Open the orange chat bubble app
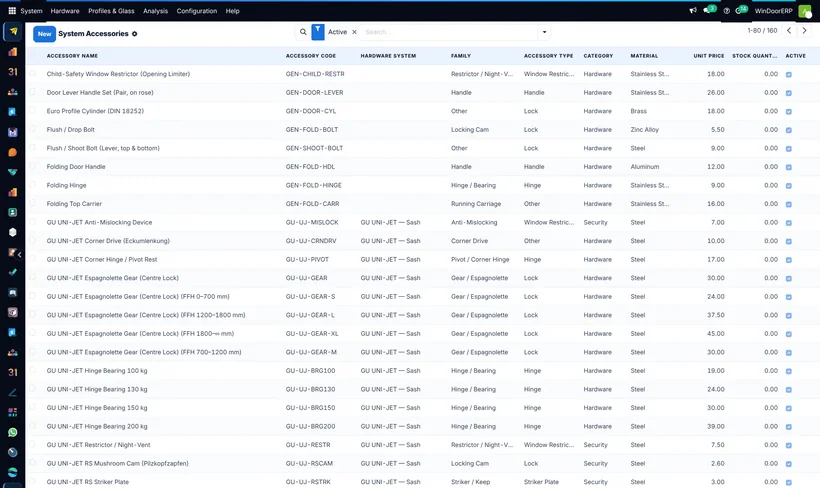Viewport: 820px width, 488px height. (x=13, y=152)
